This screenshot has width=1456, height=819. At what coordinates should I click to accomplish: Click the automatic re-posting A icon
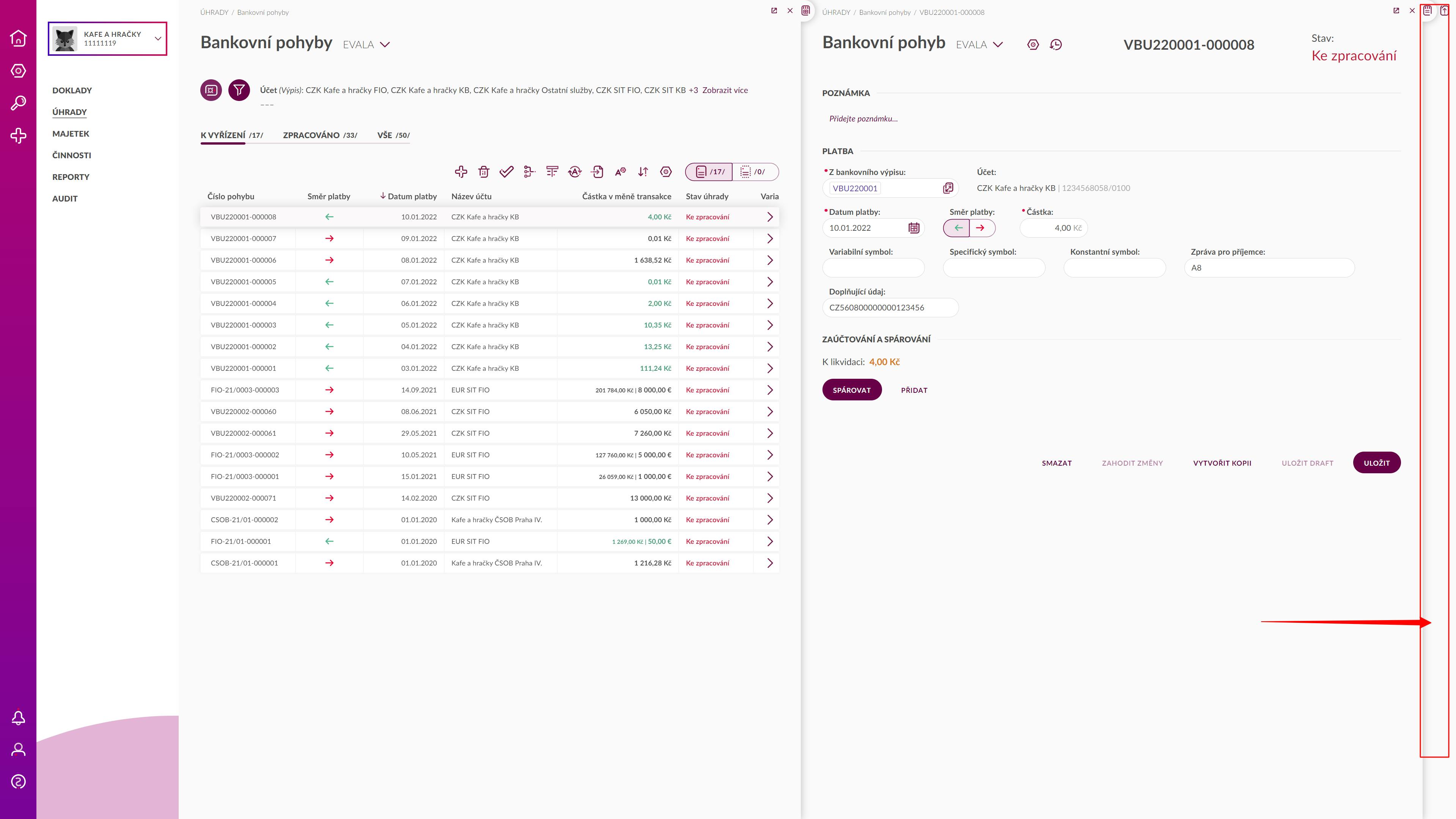(575, 172)
